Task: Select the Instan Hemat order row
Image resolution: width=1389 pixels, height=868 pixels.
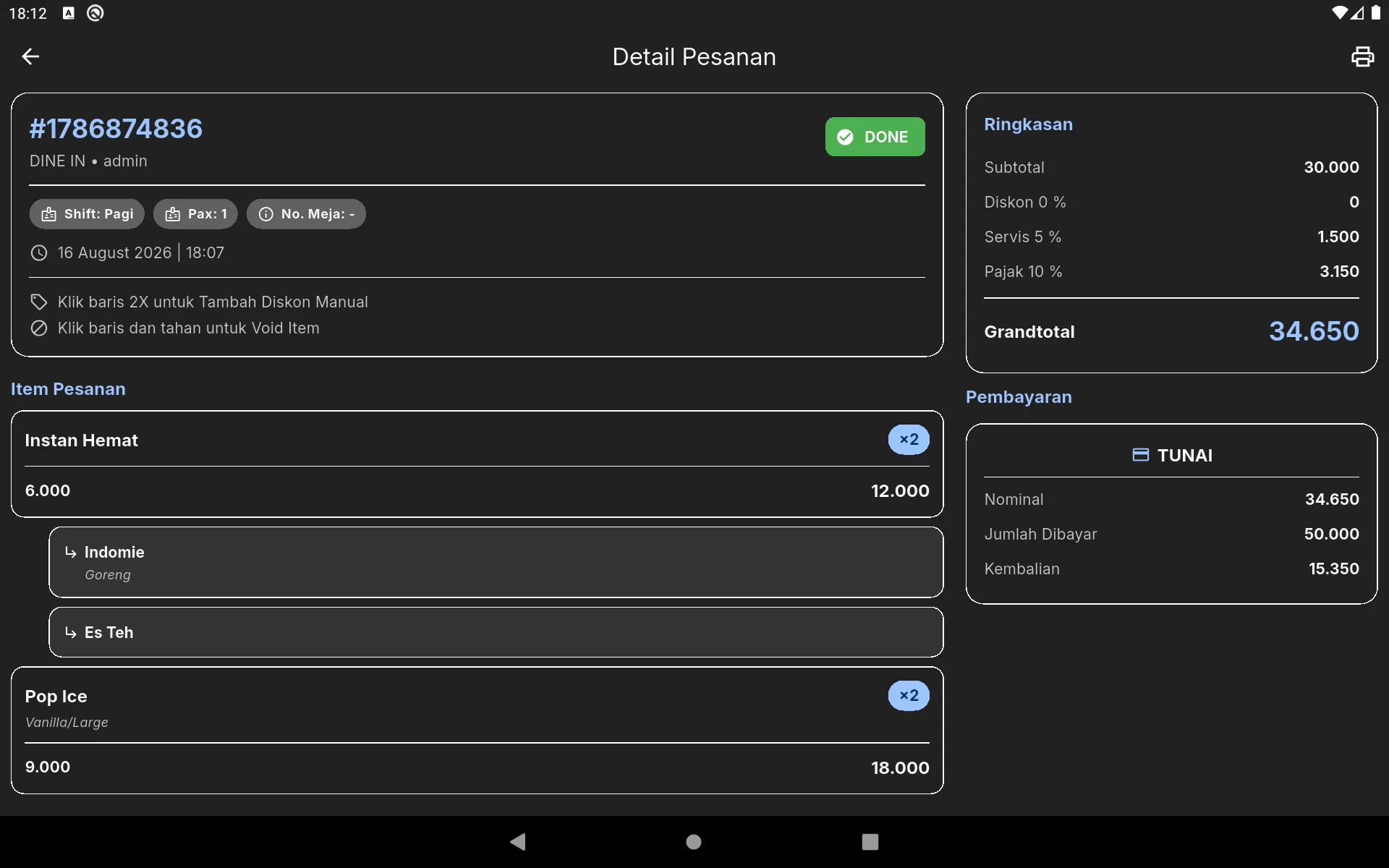Action: pos(477,464)
